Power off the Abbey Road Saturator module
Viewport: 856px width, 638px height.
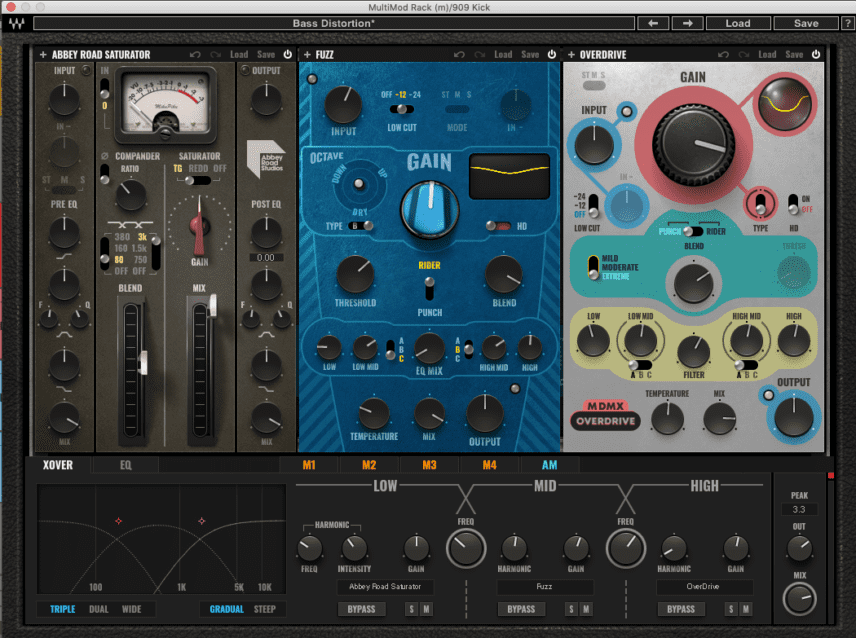[x=288, y=54]
